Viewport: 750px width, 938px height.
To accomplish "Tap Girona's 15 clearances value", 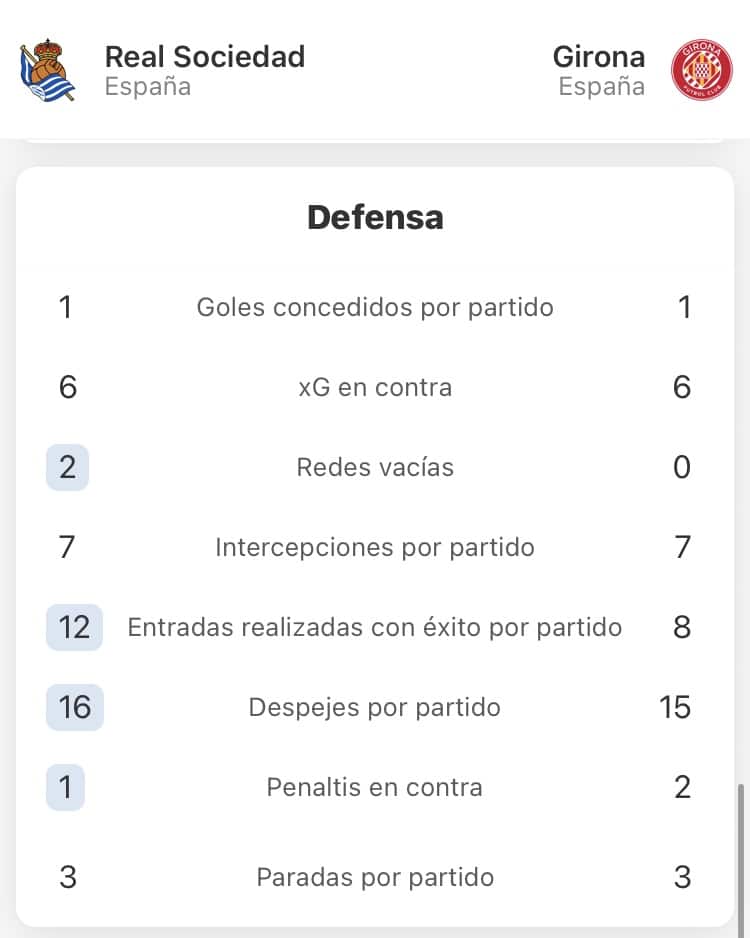I will 675,707.
